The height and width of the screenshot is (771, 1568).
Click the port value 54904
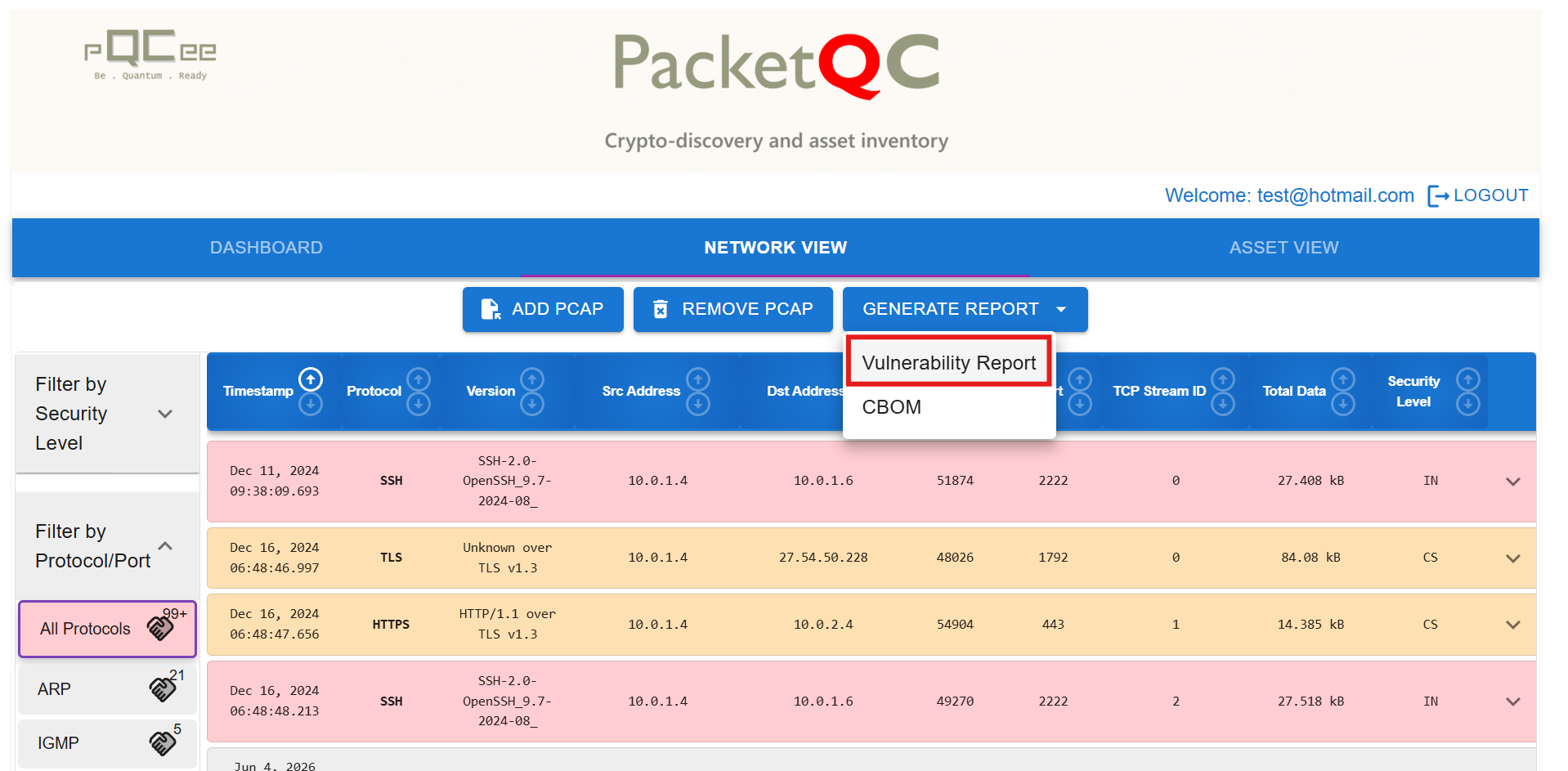(x=955, y=625)
